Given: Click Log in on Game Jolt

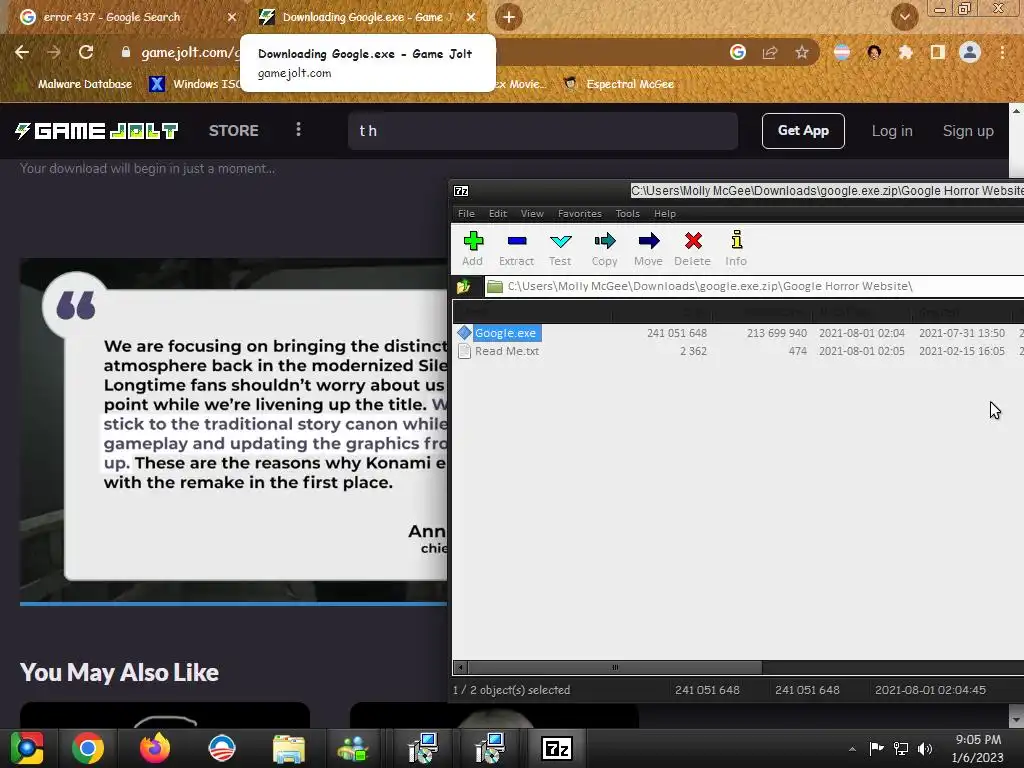Looking at the screenshot, I should (892, 131).
